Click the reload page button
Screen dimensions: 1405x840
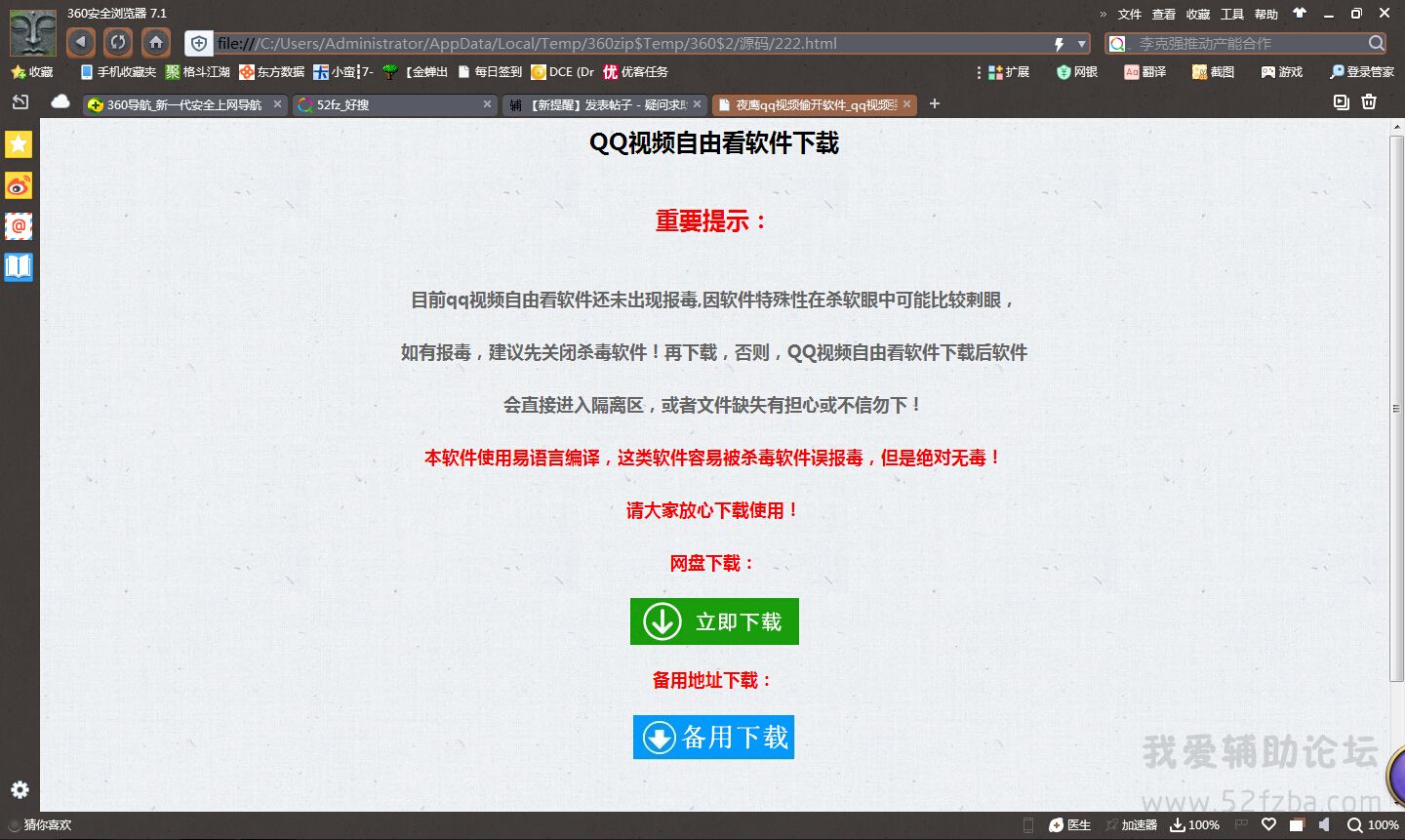coord(118,42)
